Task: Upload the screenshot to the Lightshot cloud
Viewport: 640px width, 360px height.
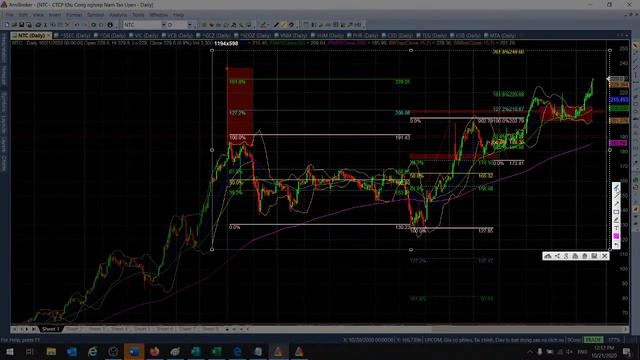Action: pos(548,256)
